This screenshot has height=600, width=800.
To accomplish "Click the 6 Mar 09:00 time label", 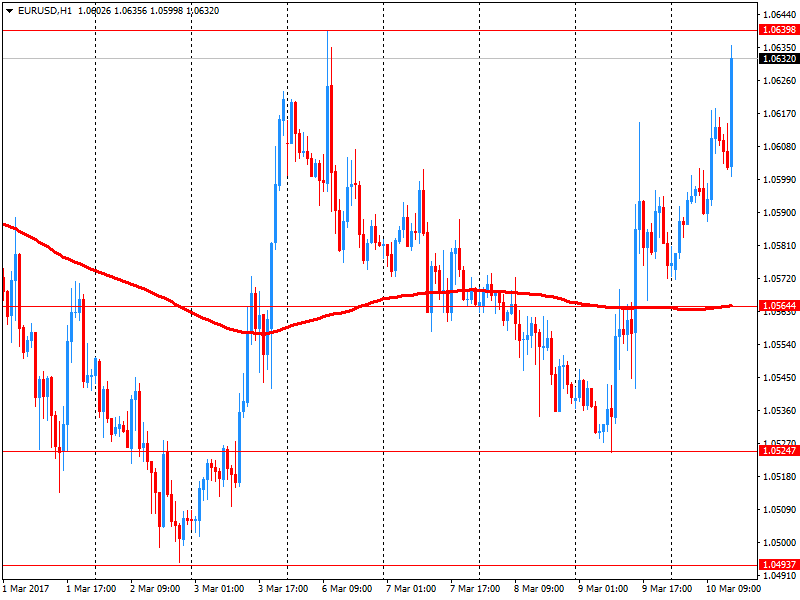I will click(x=347, y=588).
